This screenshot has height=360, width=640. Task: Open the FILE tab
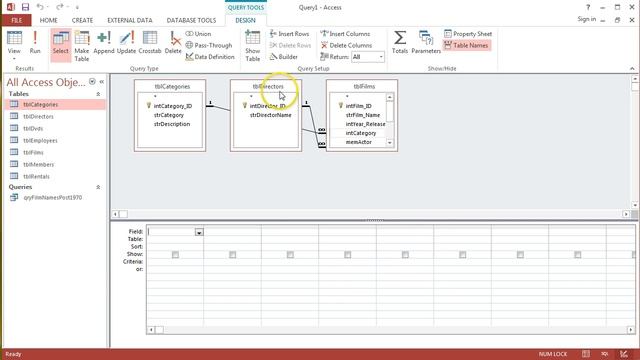(17, 20)
